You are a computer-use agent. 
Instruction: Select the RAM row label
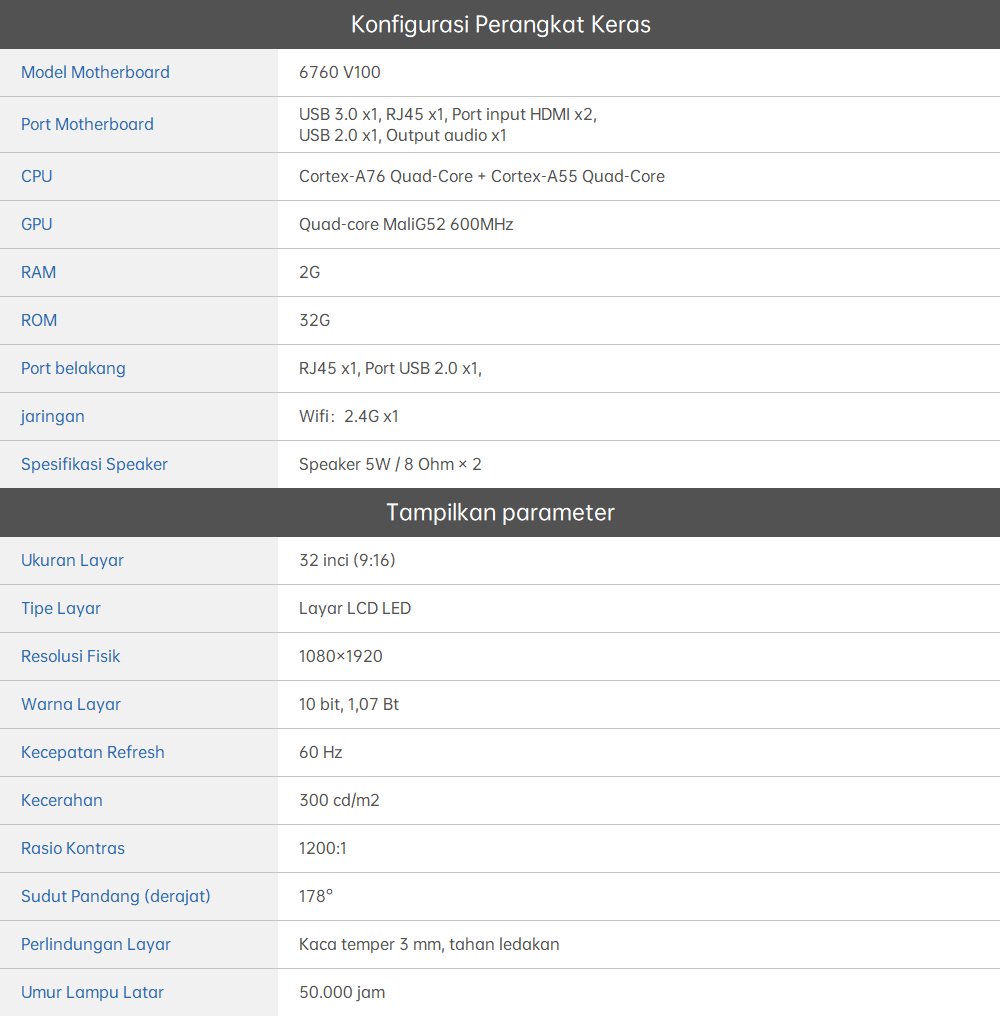(38, 272)
